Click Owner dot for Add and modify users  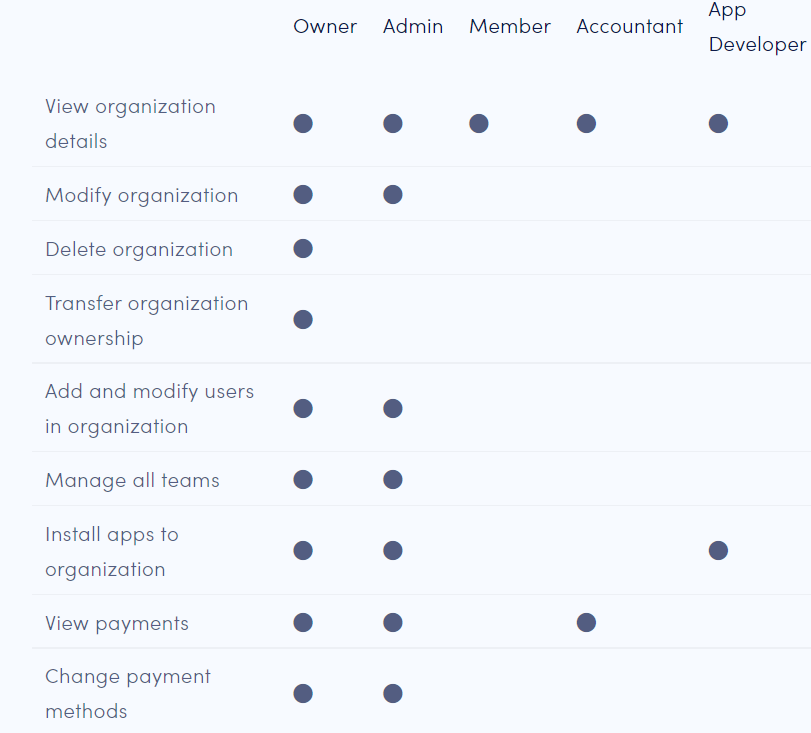point(303,409)
